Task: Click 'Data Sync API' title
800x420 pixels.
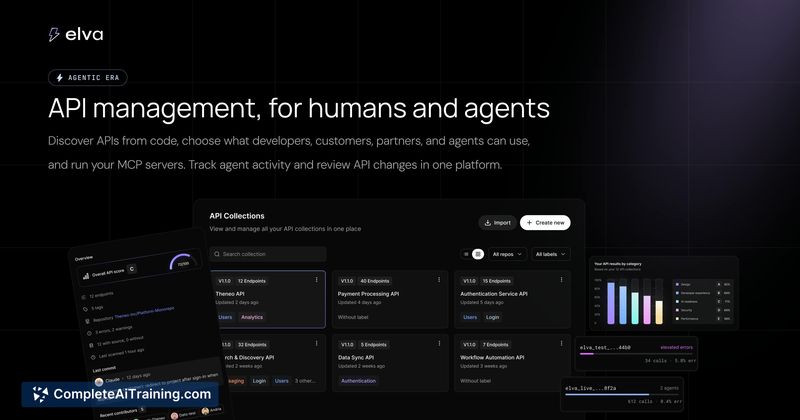Action: [x=356, y=357]
